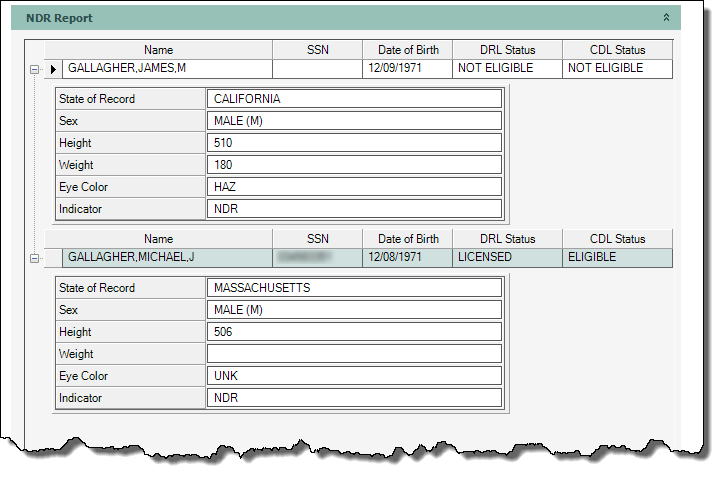Click the SSN column header in first grid
The width and height of the screenshot is (719, 482).
tap(317, 50)
